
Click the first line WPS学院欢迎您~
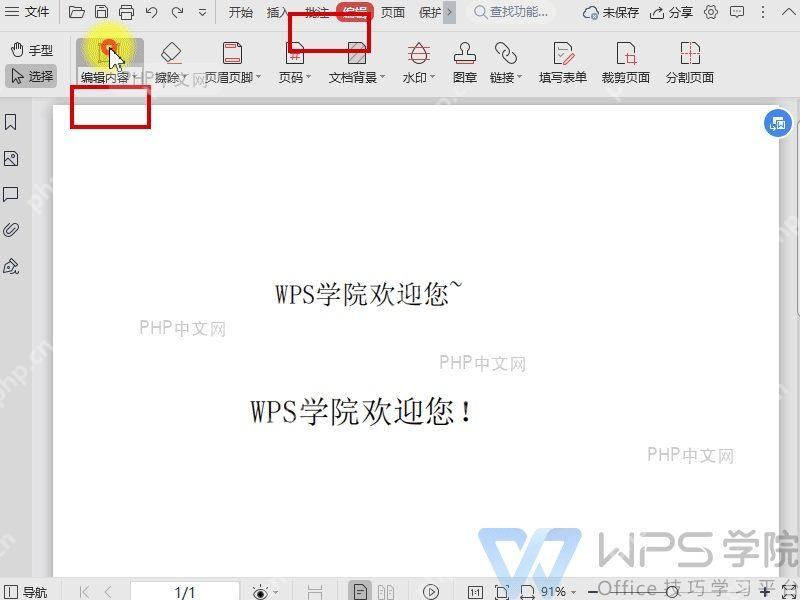(368, 293)
